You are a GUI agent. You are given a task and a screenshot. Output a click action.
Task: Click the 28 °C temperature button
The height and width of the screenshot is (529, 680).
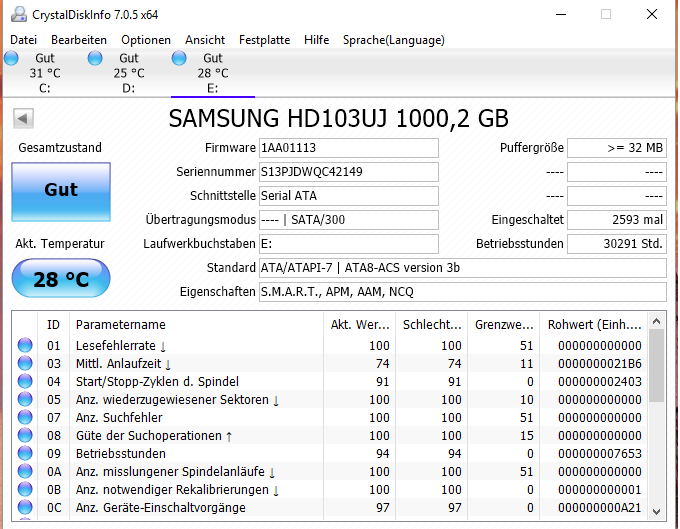(61, 278)
